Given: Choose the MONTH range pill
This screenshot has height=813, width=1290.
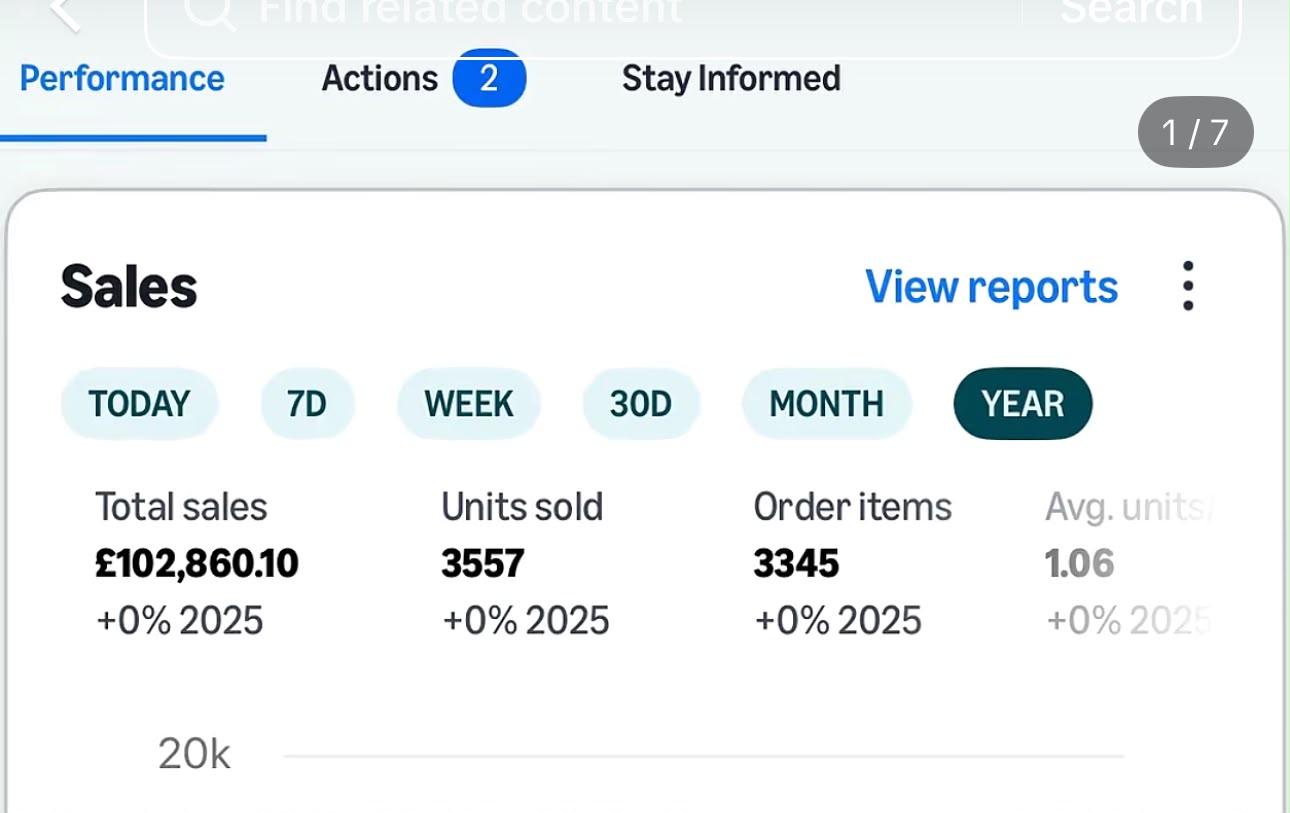Looking at the screenshot, I should click(826, 404).
